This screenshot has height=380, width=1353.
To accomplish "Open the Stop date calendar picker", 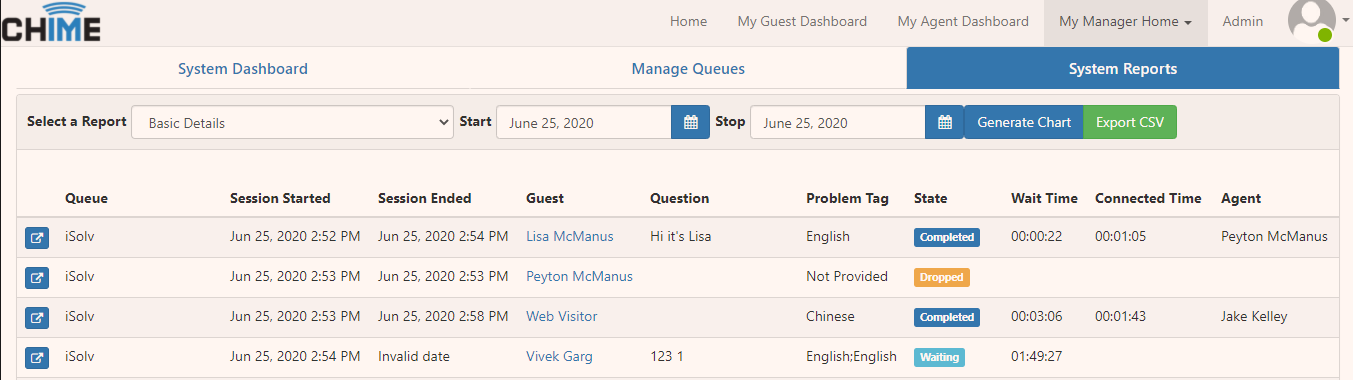I will 944,122.
